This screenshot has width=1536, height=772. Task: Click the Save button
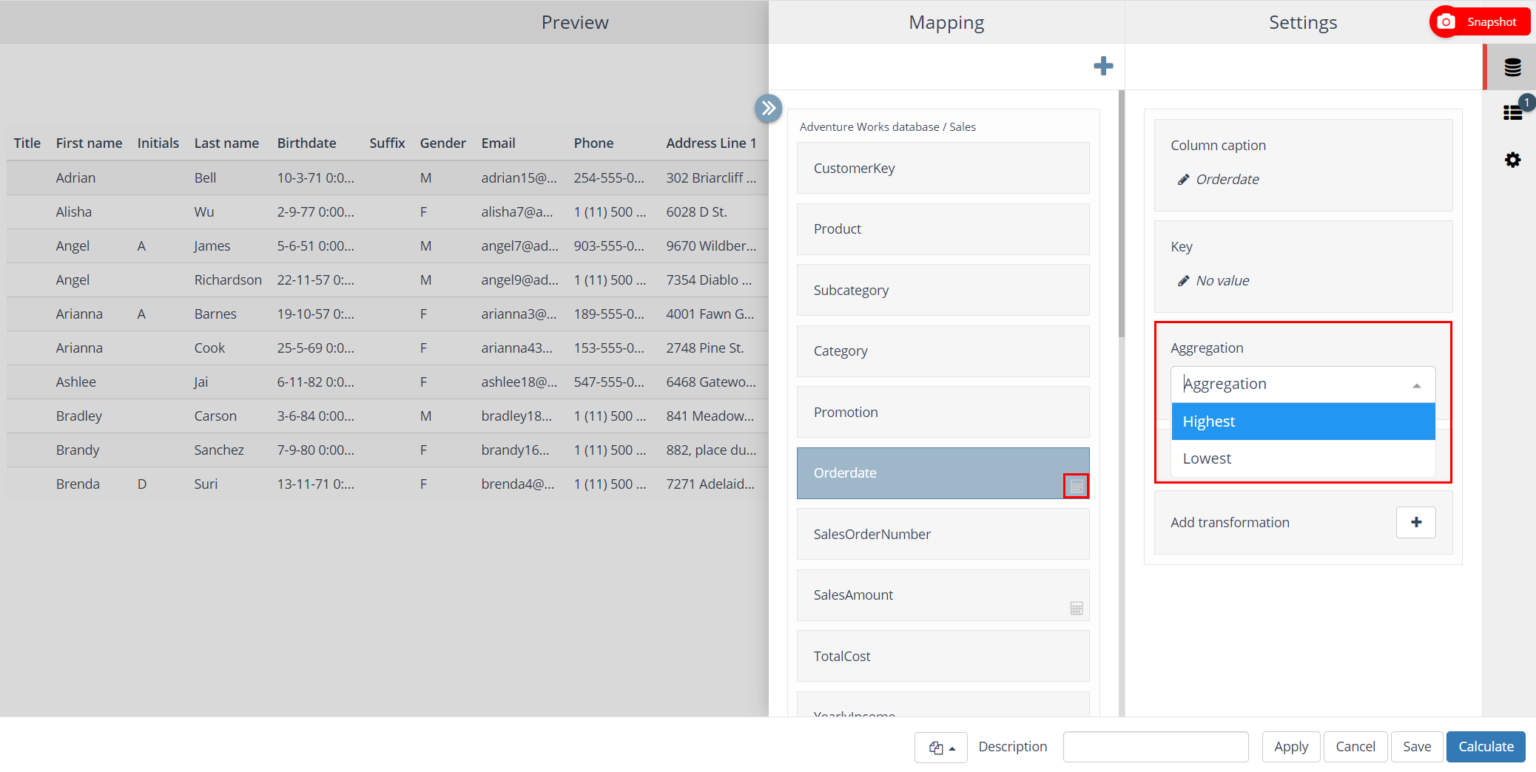(1416, 747)
